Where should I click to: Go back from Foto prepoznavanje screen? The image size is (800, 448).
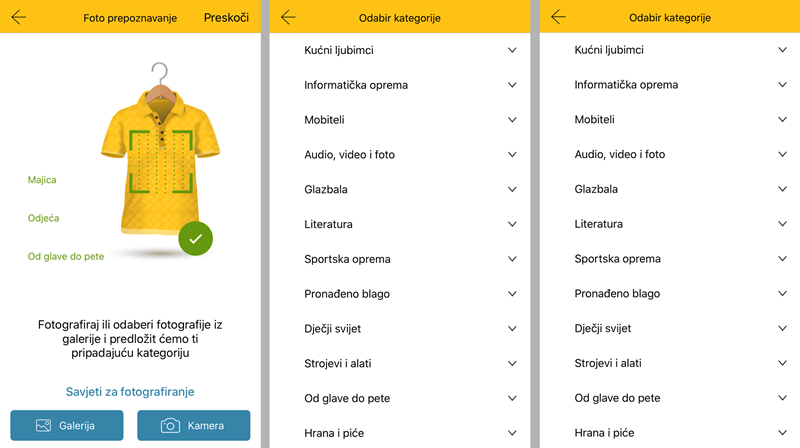coord(19,17)
